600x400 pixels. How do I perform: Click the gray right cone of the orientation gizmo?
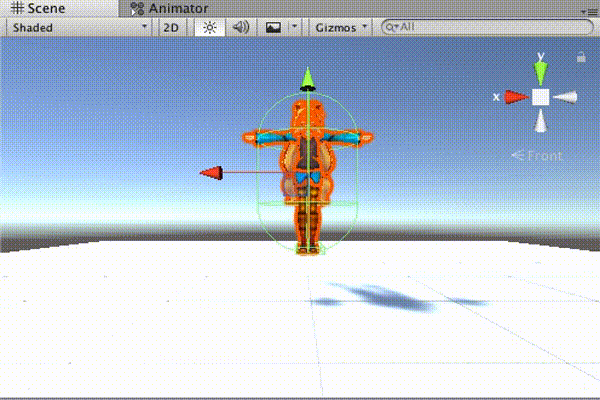click(x=566, y=97)
